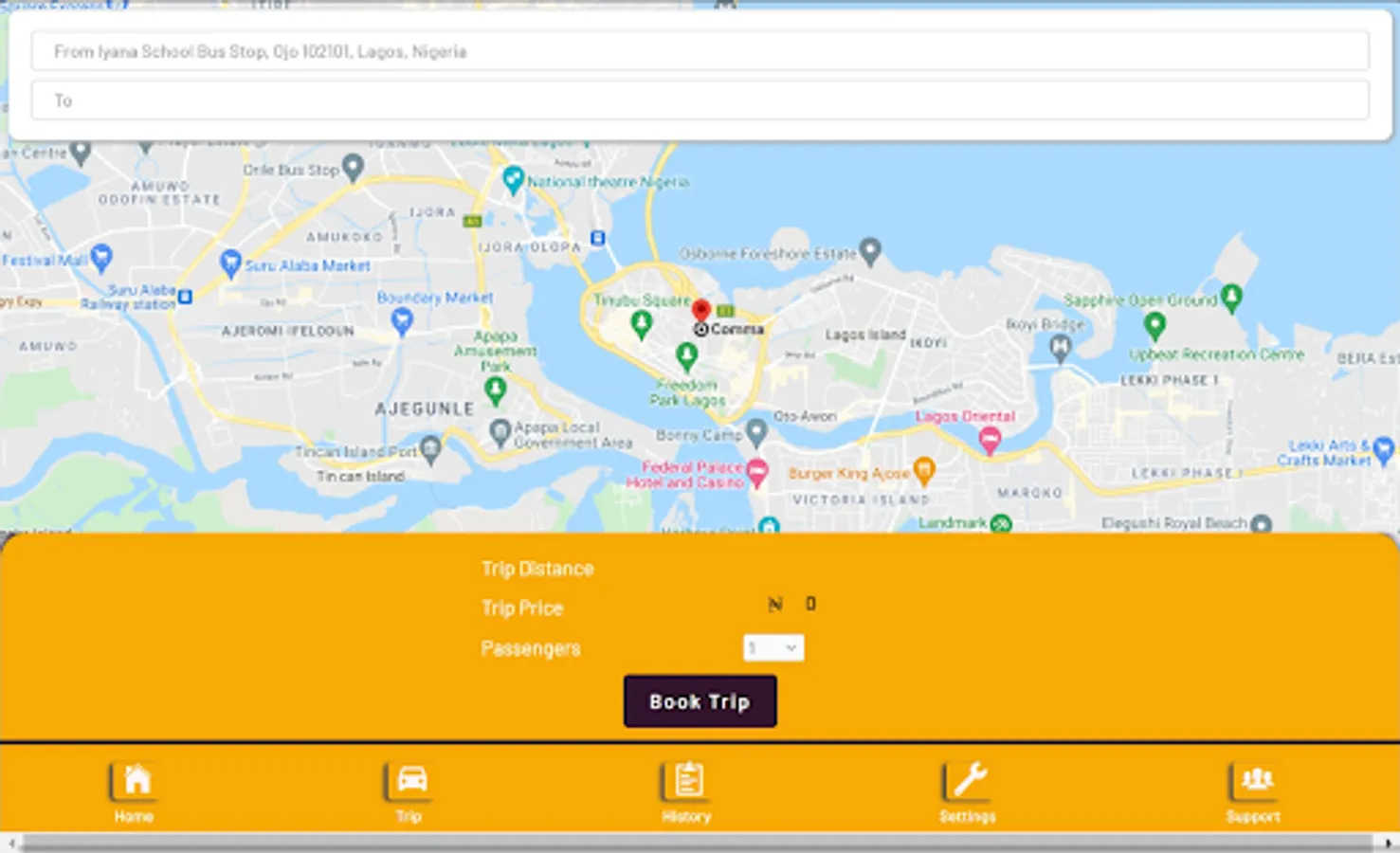Focus the To destination field
This screenshot has width=1400, height=853.
tap(700, 100)
